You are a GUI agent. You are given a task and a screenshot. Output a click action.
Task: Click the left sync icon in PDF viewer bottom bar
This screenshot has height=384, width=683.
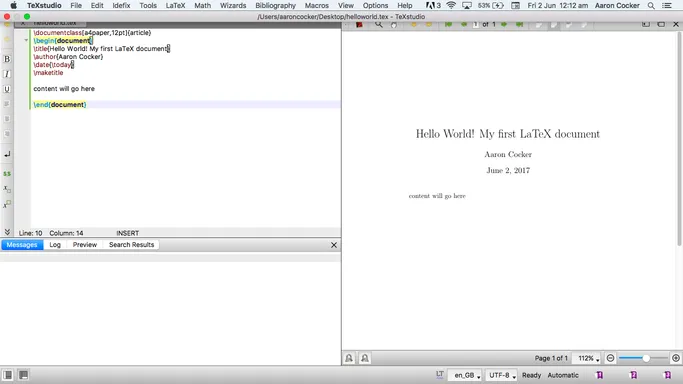[349, 358]
